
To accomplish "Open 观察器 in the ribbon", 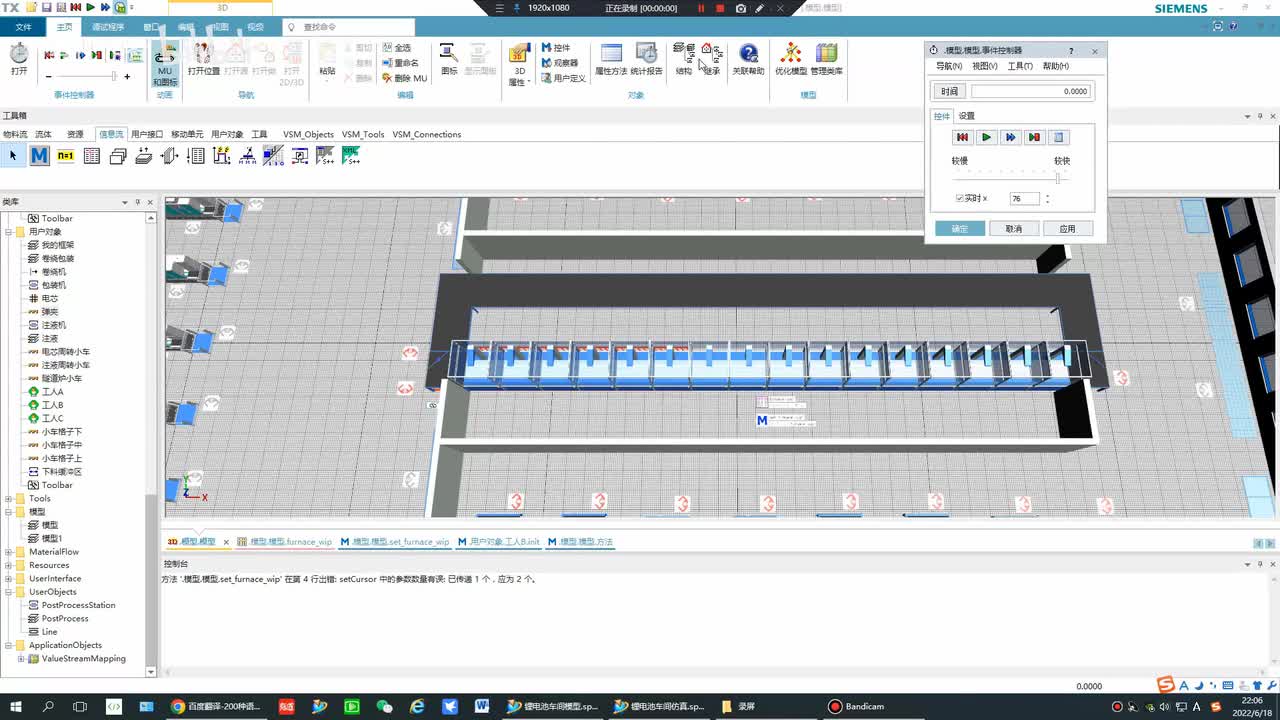I will [559, 63].
